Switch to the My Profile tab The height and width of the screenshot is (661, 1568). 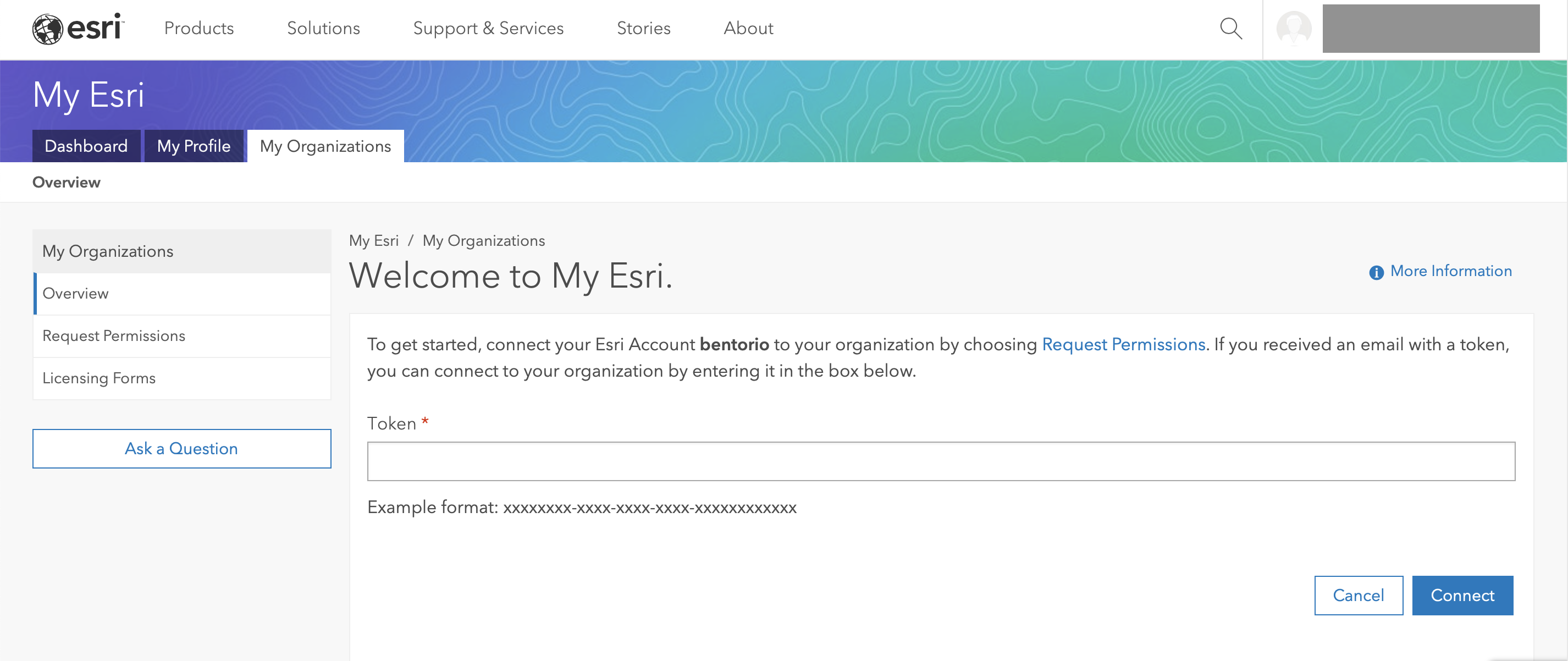click(194, 146)
